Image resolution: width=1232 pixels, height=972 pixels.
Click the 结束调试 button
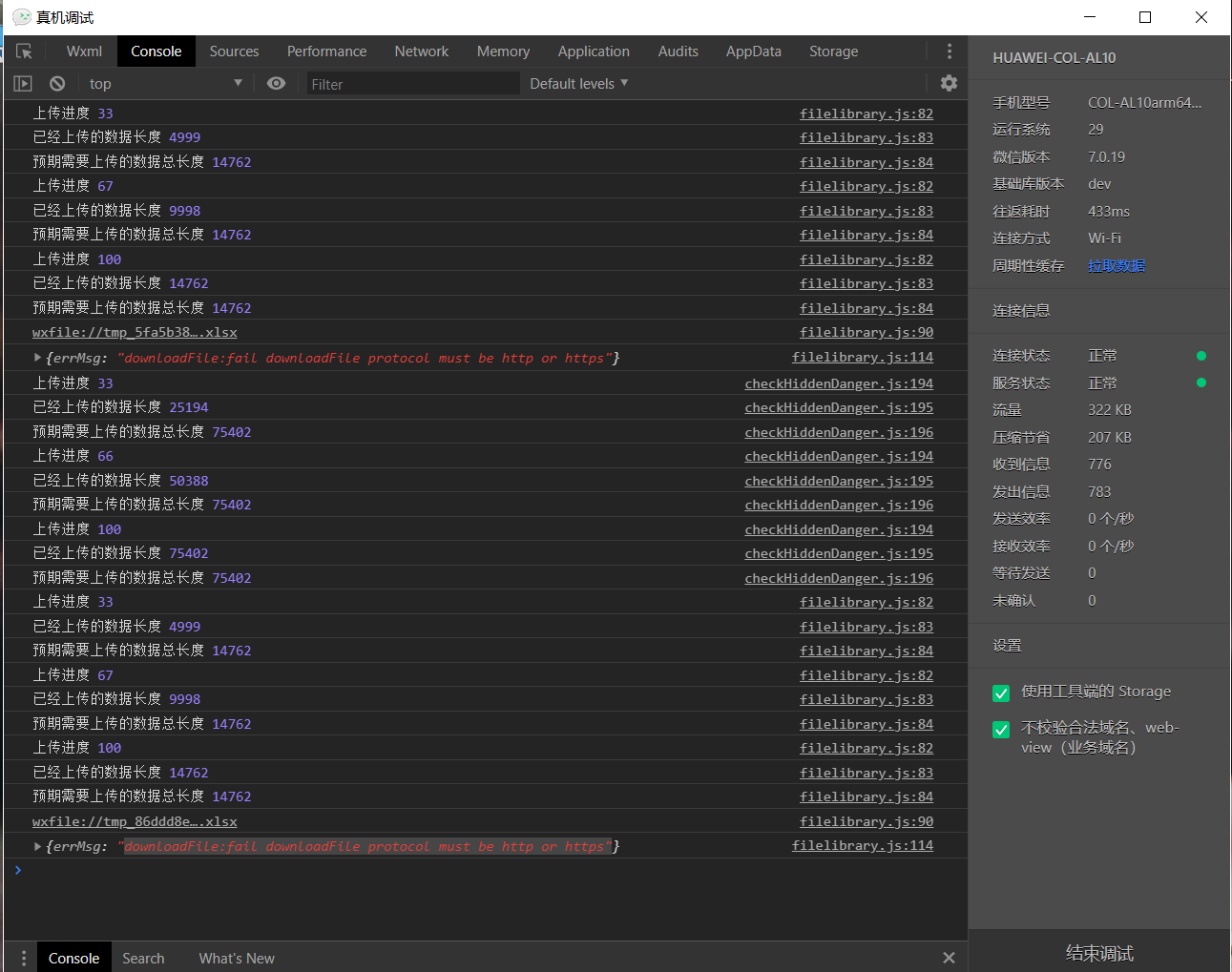pos(1099,953)
